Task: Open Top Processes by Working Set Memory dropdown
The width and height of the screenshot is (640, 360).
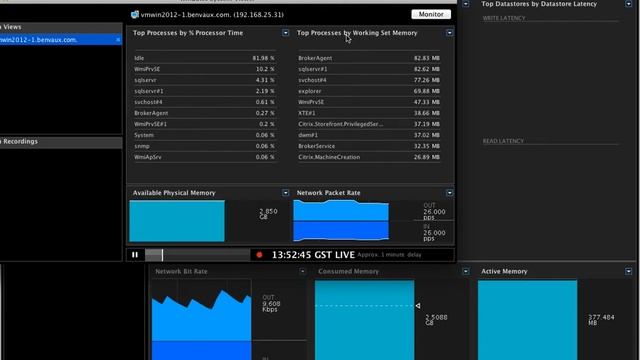Action: point(449,33)
